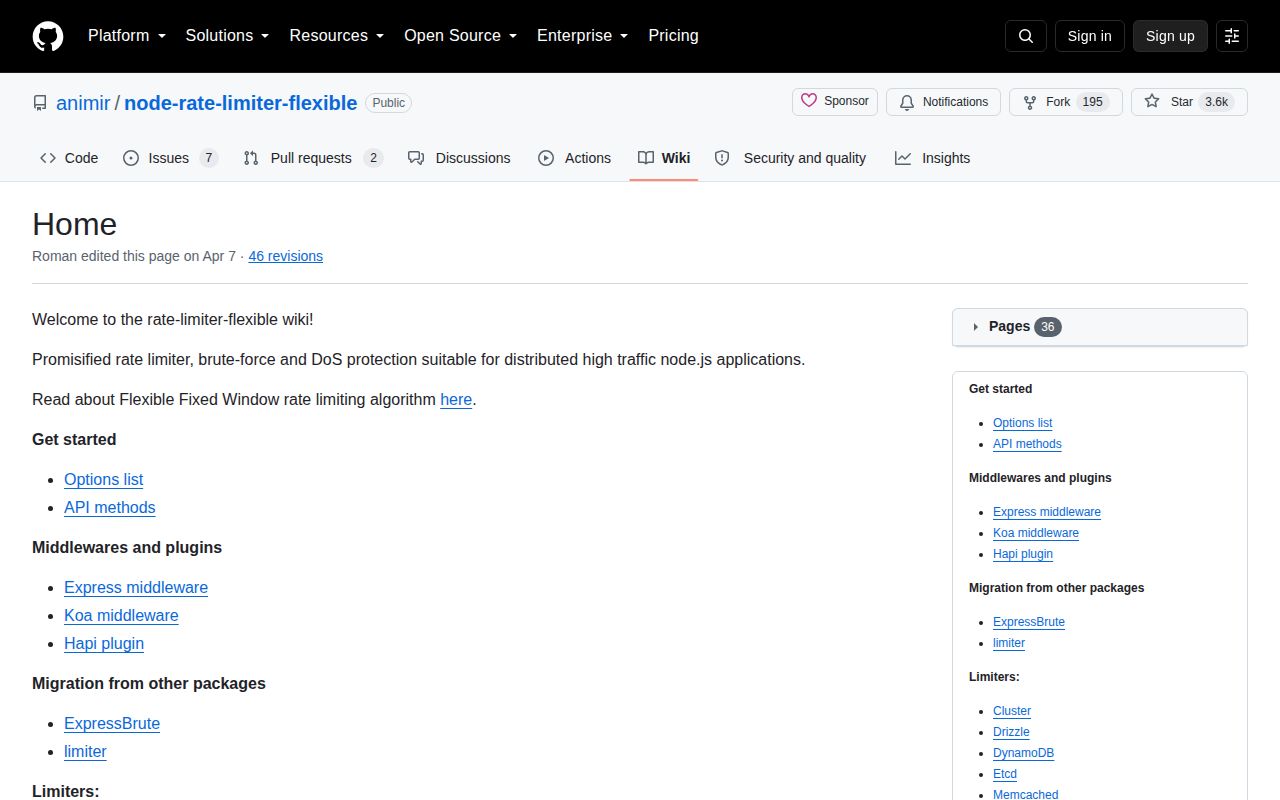Screen dimensions: 1280x800
Task: Open Options list in main content
Action: [x=104, y=479]
